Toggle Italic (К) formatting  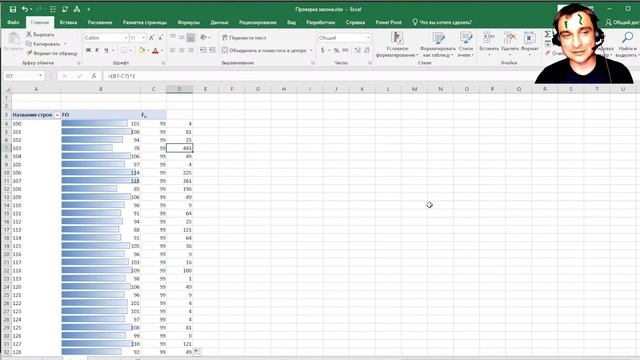[x=97, y=50]
